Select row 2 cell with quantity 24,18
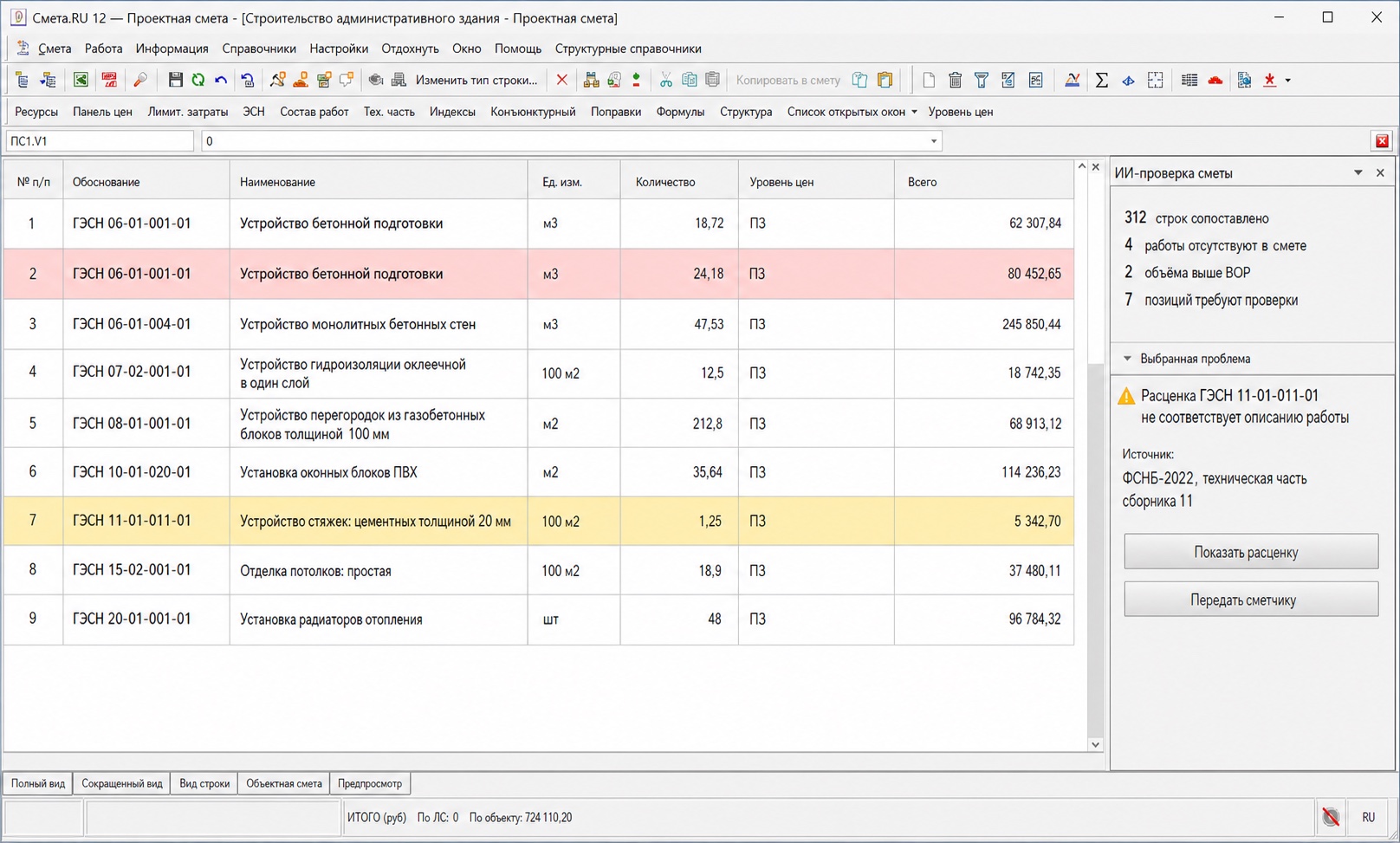 pyautogui.click(x=679, y=274)
